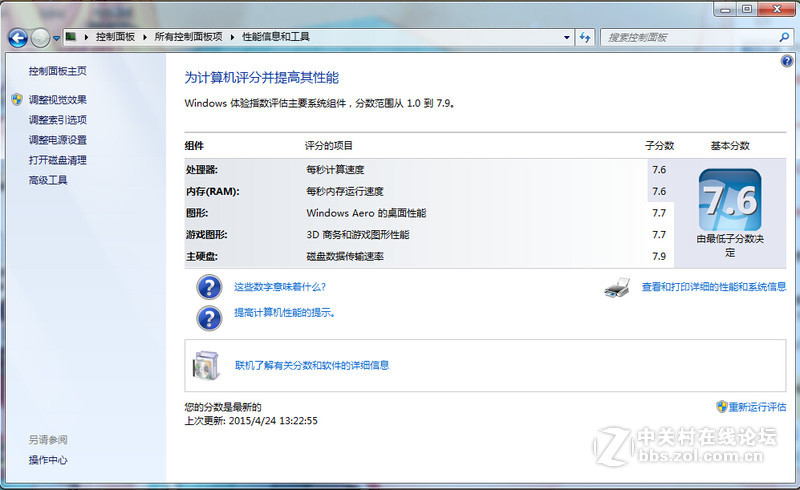Open 控制面板主页 link
800x490 pixels.
(x=58, y=71)
